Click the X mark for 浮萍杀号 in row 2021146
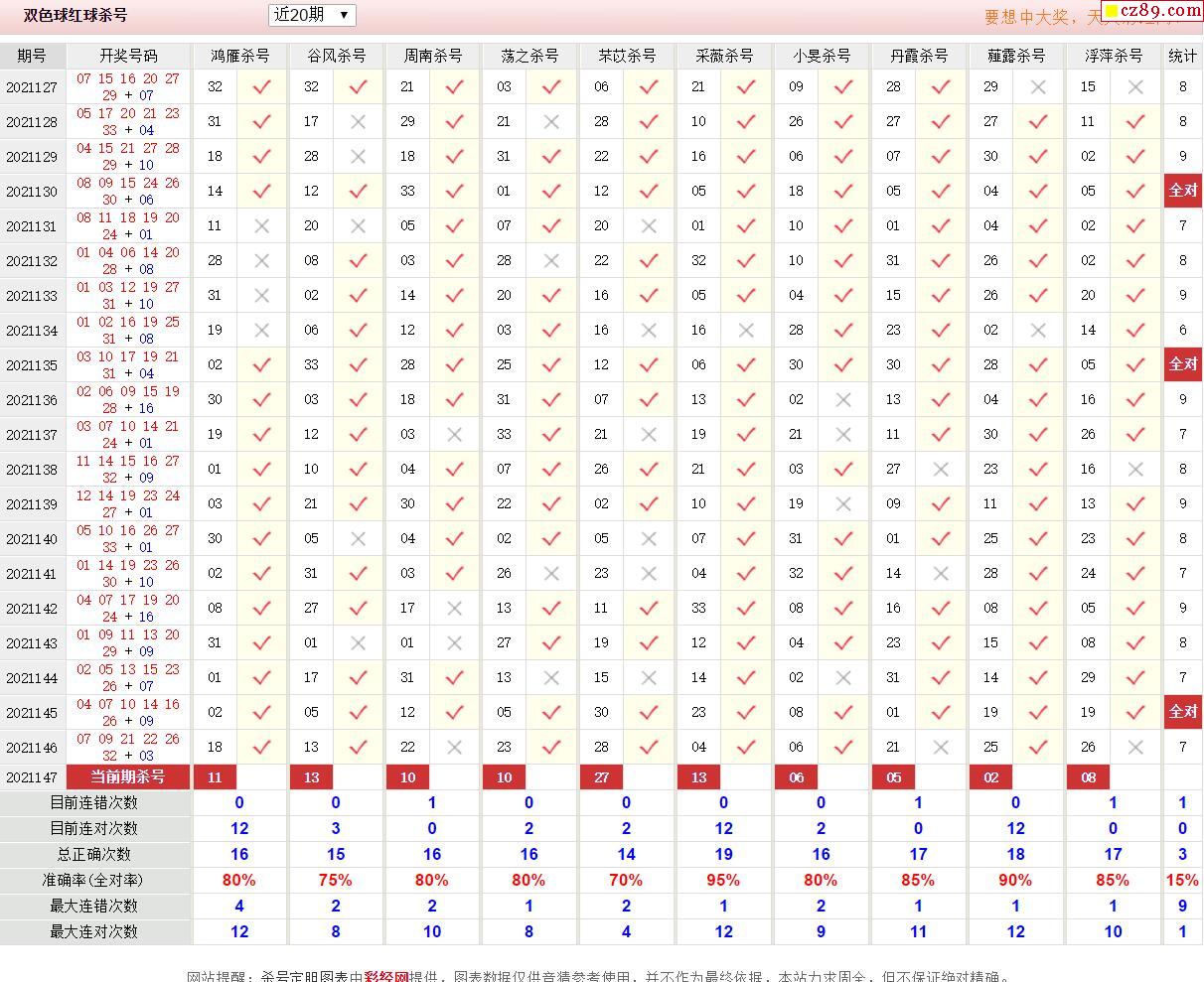1204x982 pixels. (1135, 748)
